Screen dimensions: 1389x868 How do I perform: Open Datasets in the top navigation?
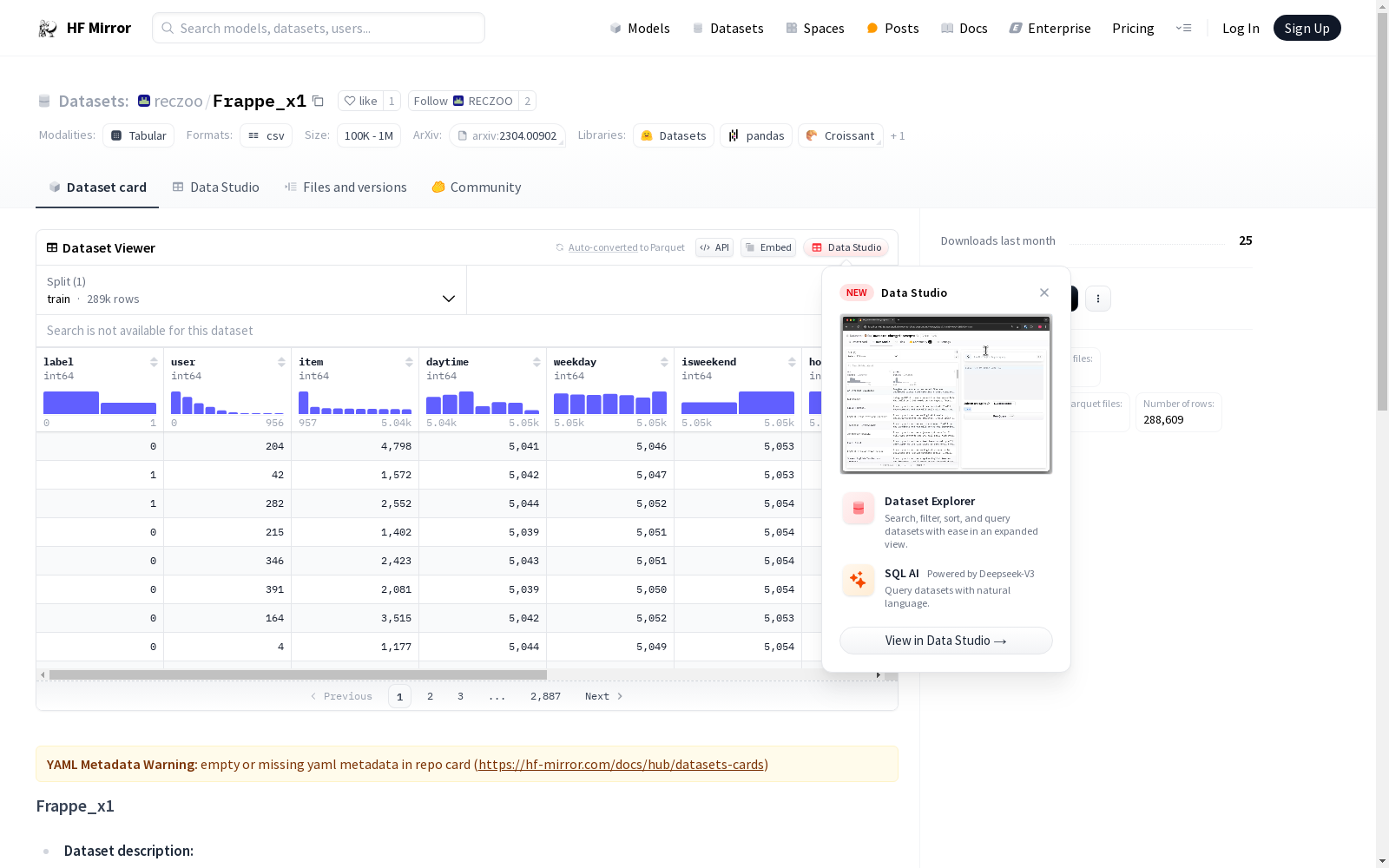coord(727,29)
